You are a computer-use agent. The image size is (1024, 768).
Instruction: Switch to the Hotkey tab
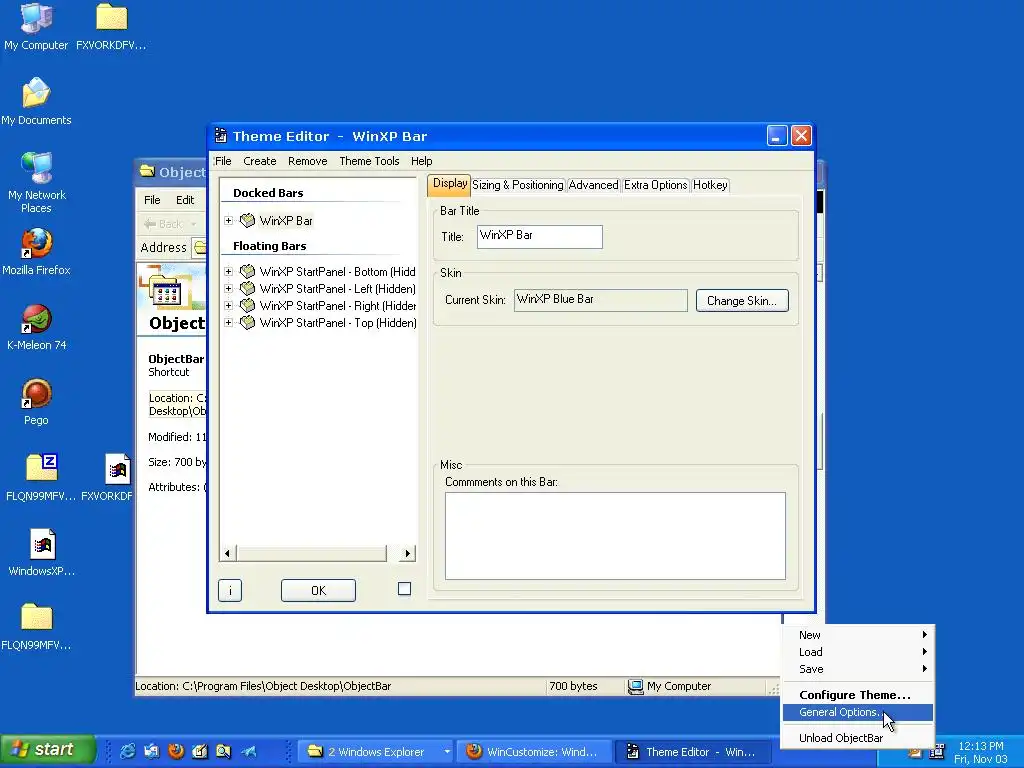click(x=710, y=185)
